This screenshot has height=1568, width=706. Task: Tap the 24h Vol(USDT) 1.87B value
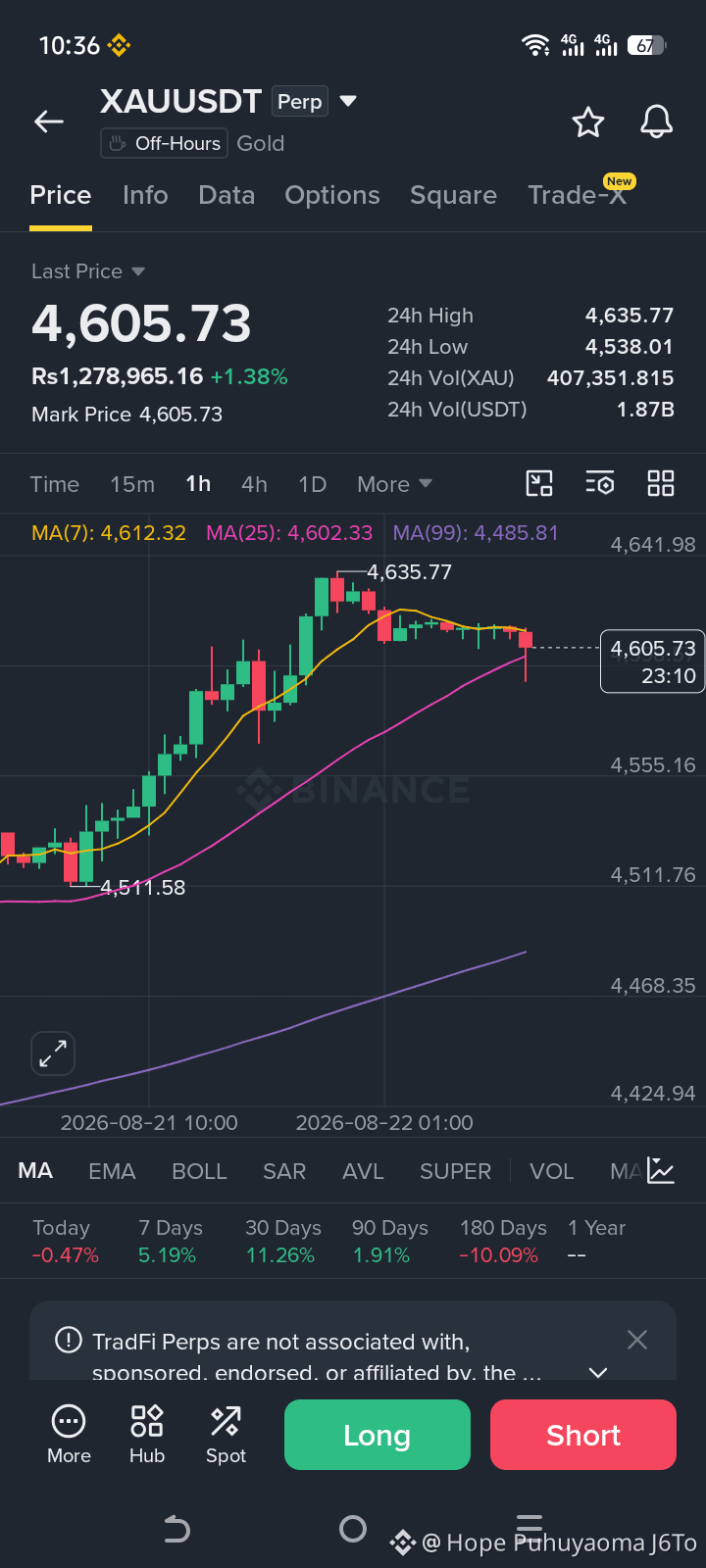(645, 409)
